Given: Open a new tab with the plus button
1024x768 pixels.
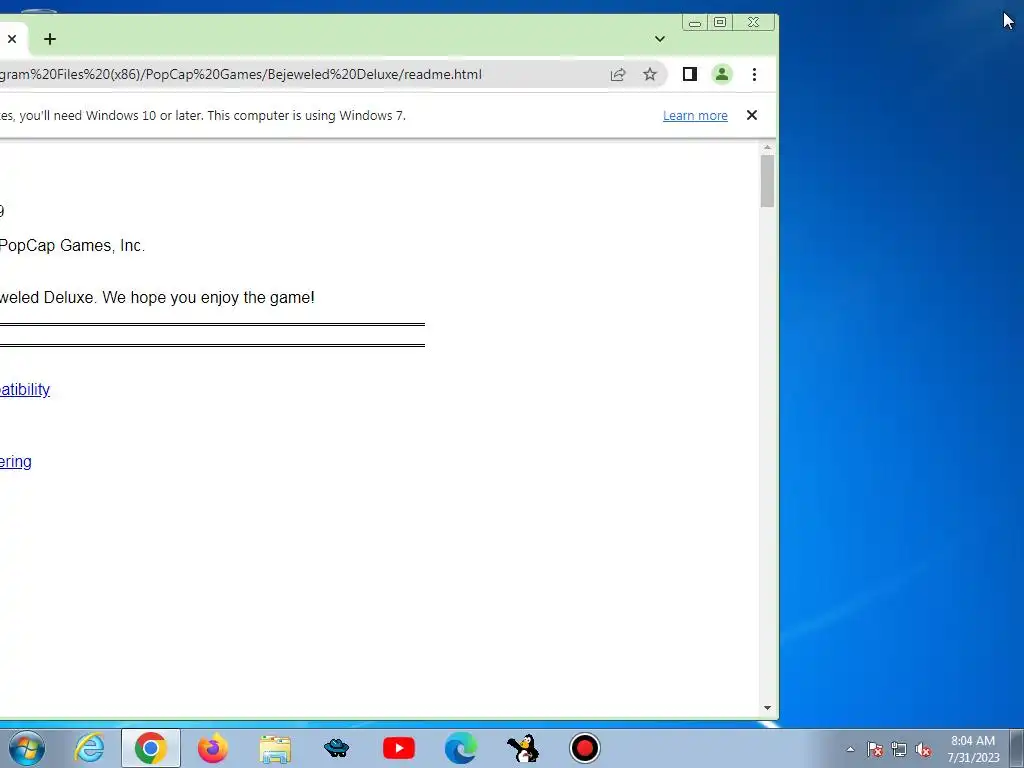Looking at the screenshot, I should [x=50, y=39].
